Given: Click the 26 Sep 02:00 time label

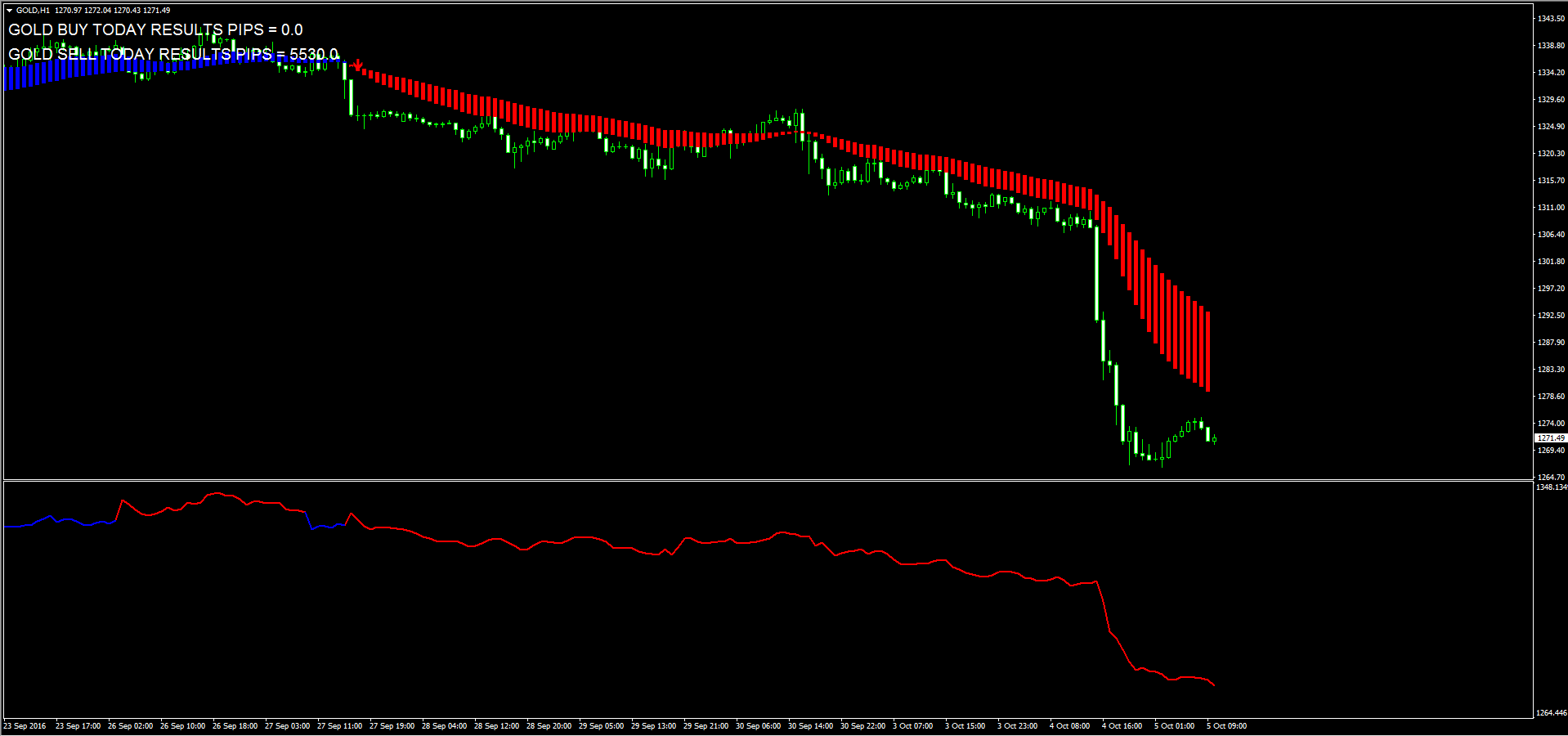Looking at the screenshot, I should 130,726.
